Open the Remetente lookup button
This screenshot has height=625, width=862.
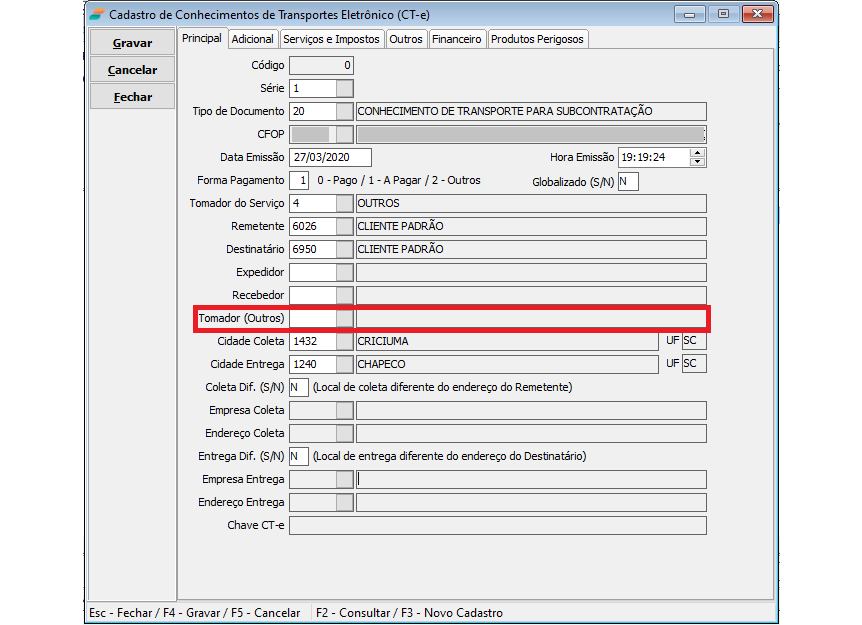coord(344,226)
